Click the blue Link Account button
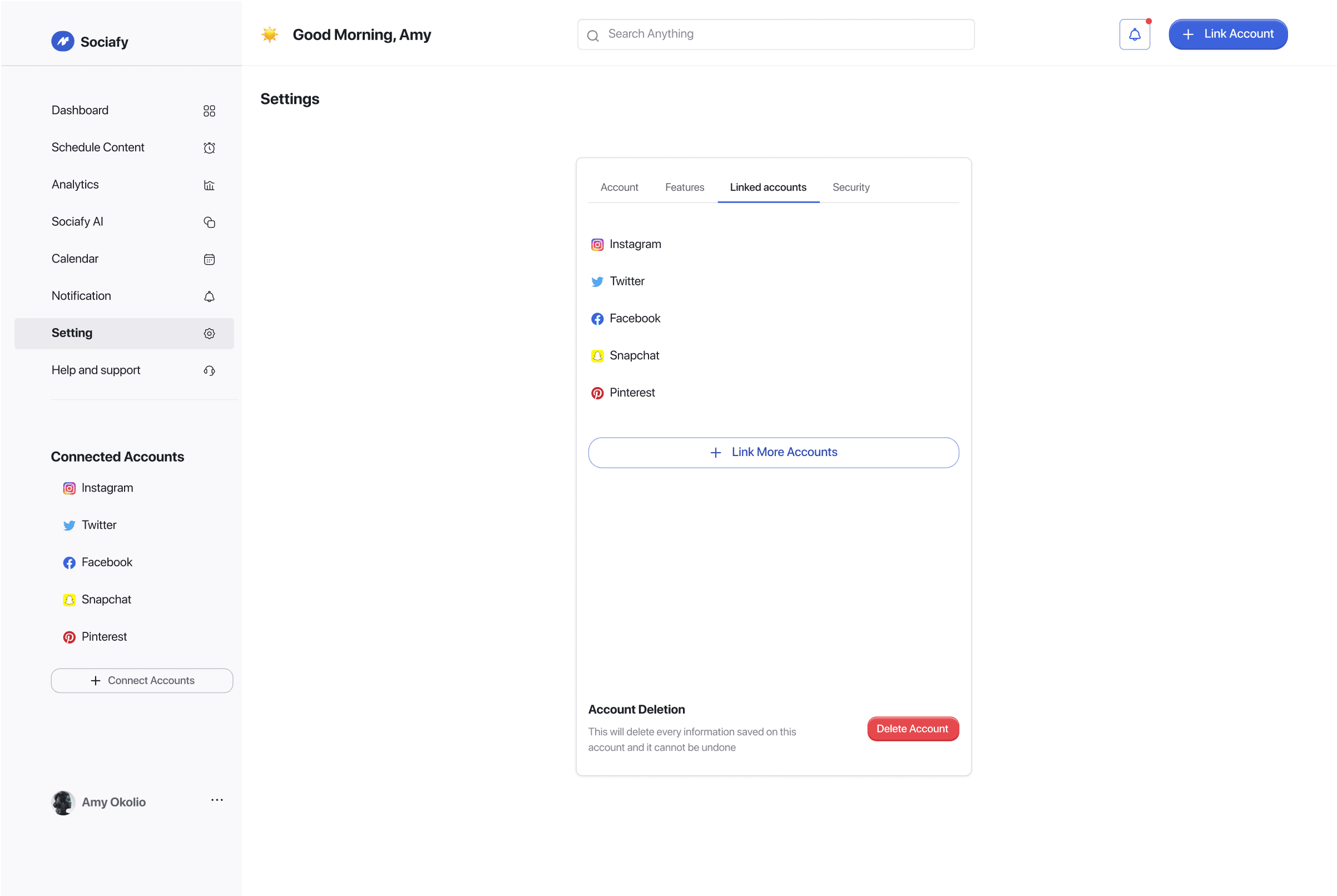Viewport: 1337px width, 896px height. point(1227,34)
